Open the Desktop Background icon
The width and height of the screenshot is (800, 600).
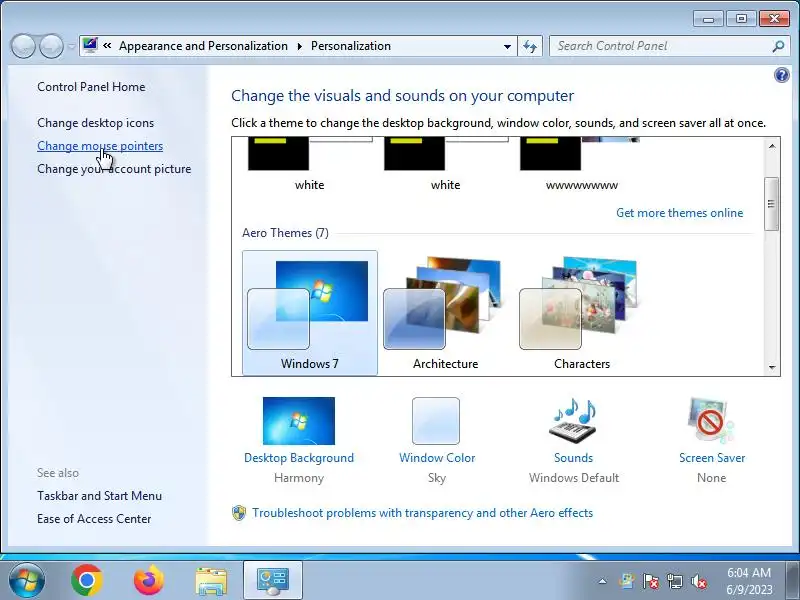click(x=299, y=421)
